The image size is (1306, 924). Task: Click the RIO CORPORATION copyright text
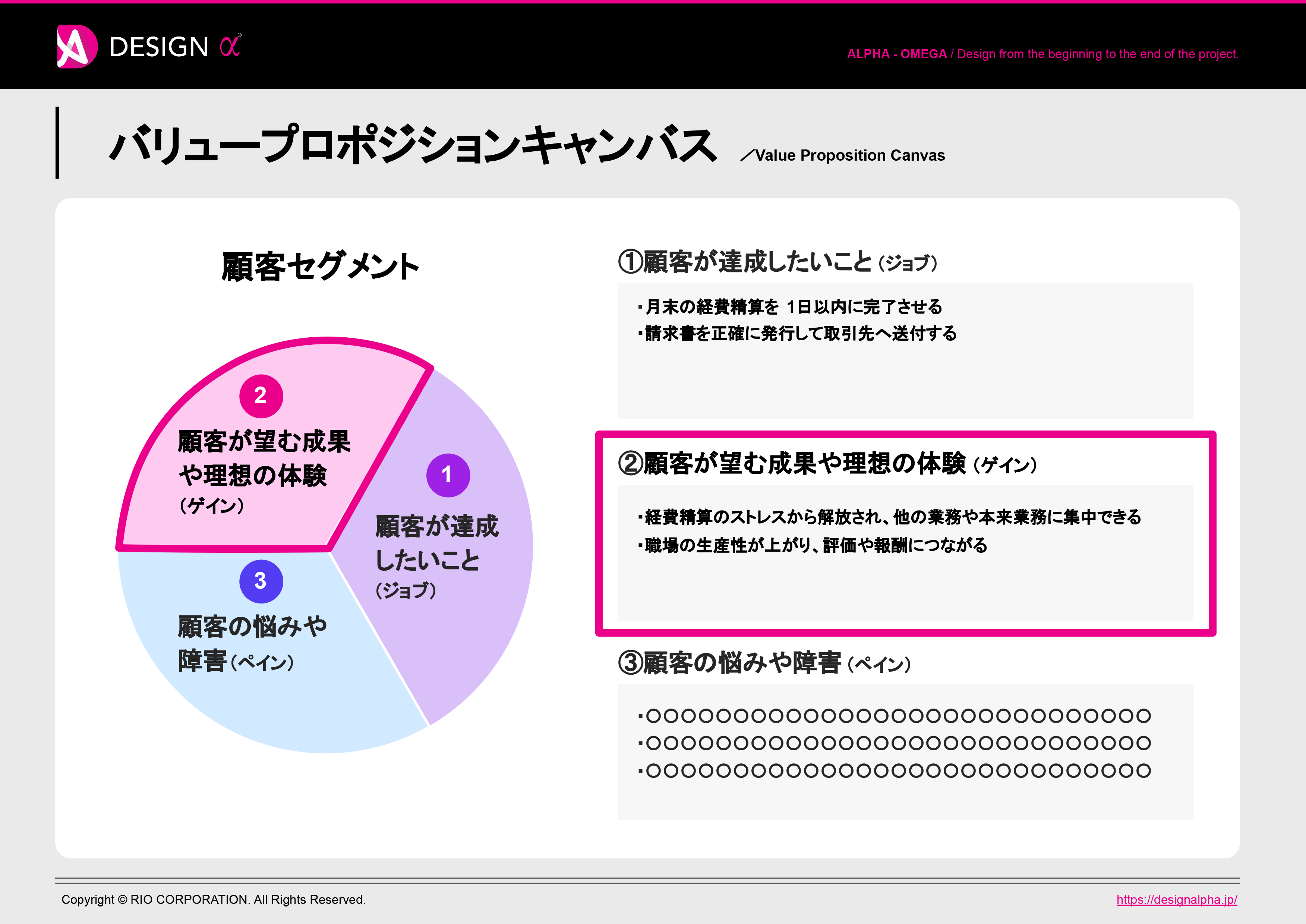click(213, 899)
